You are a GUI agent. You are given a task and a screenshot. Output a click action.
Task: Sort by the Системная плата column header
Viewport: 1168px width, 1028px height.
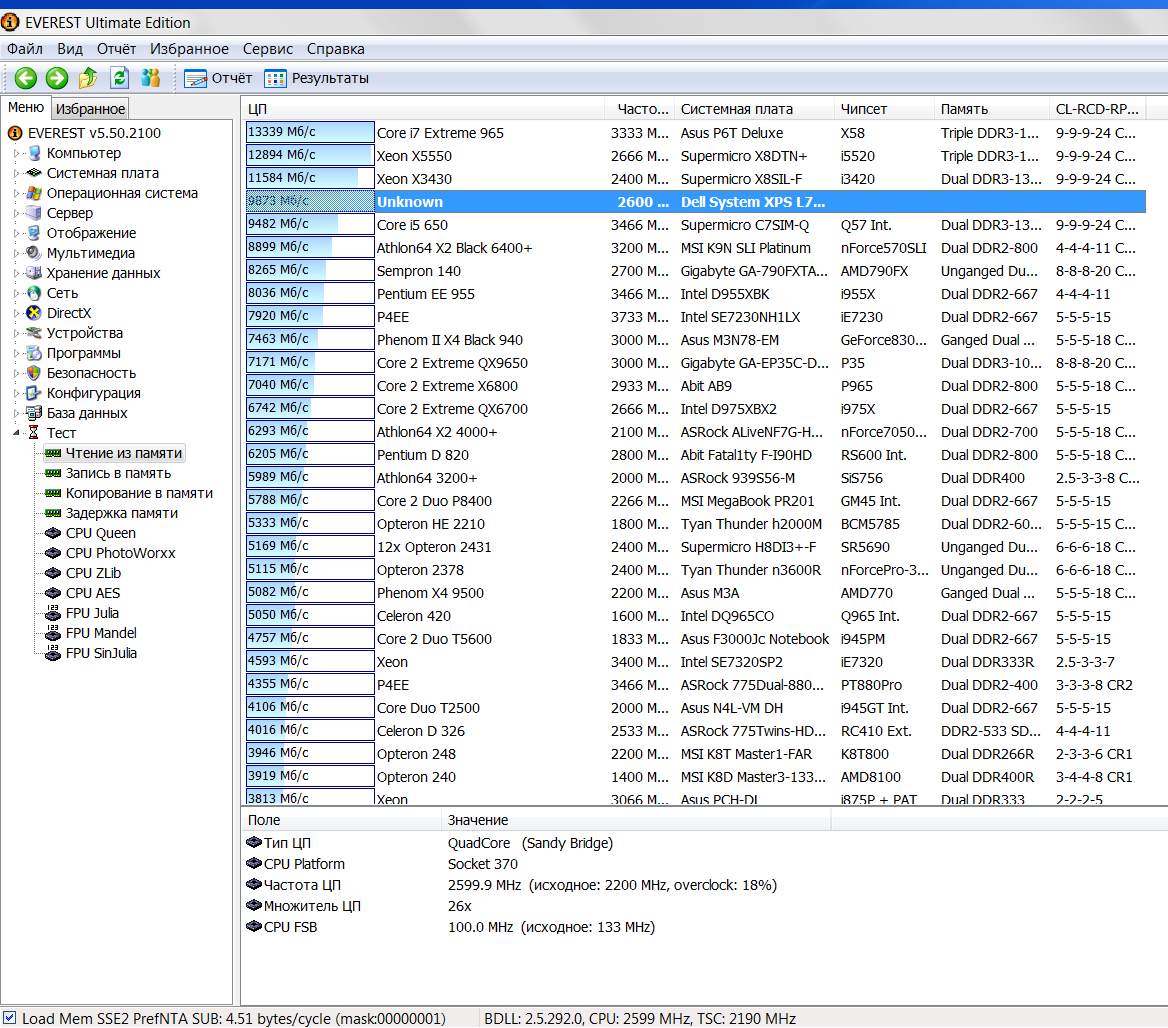[736, 109]
